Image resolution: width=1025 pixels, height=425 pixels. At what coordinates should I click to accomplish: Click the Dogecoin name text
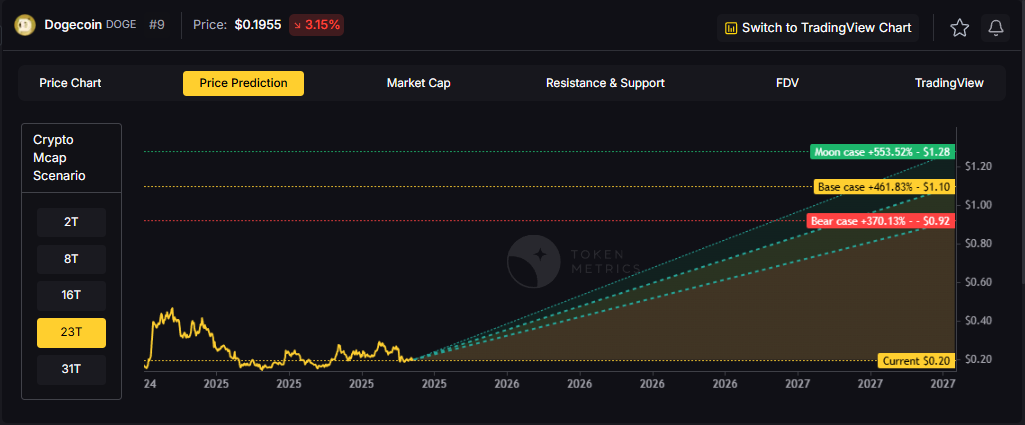(x=73, y=26)
